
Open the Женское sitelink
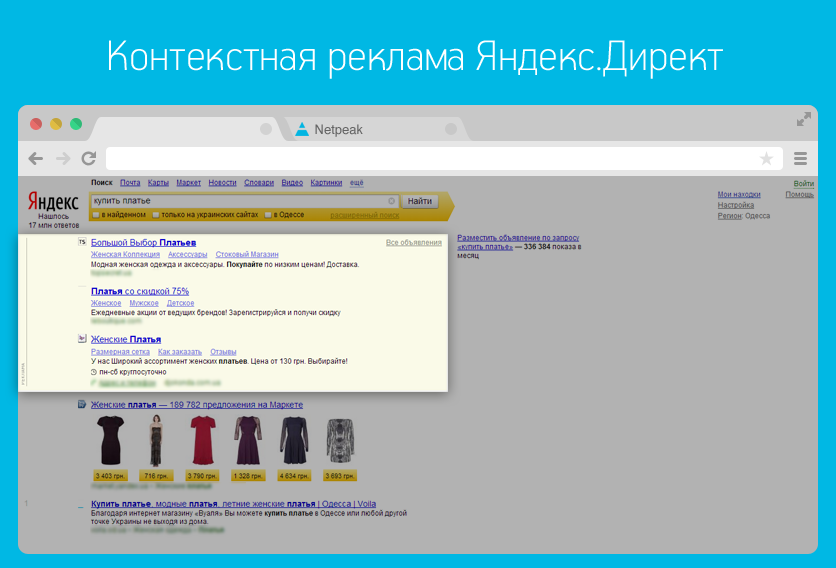[106, 303]
